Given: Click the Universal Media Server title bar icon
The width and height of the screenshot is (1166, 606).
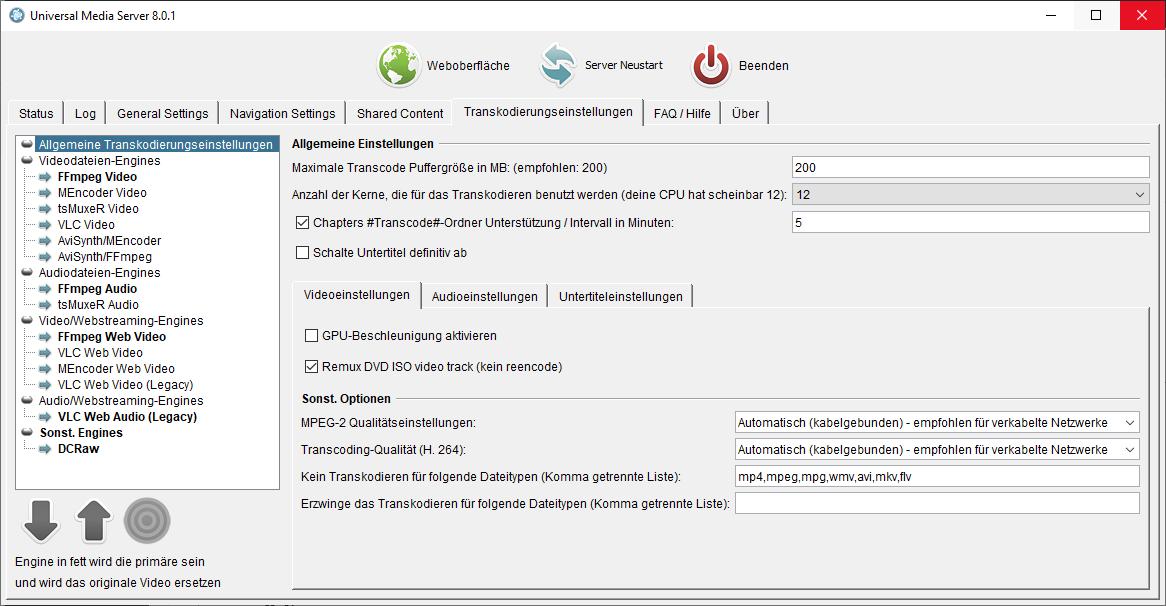Looking at the screenshot, I should 16,15.
